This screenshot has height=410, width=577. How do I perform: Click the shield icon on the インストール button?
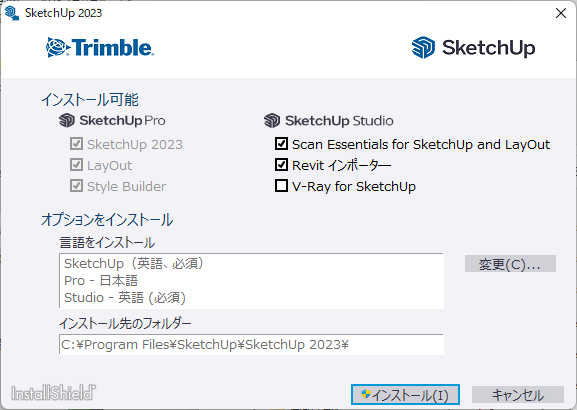tap(365, 394)
